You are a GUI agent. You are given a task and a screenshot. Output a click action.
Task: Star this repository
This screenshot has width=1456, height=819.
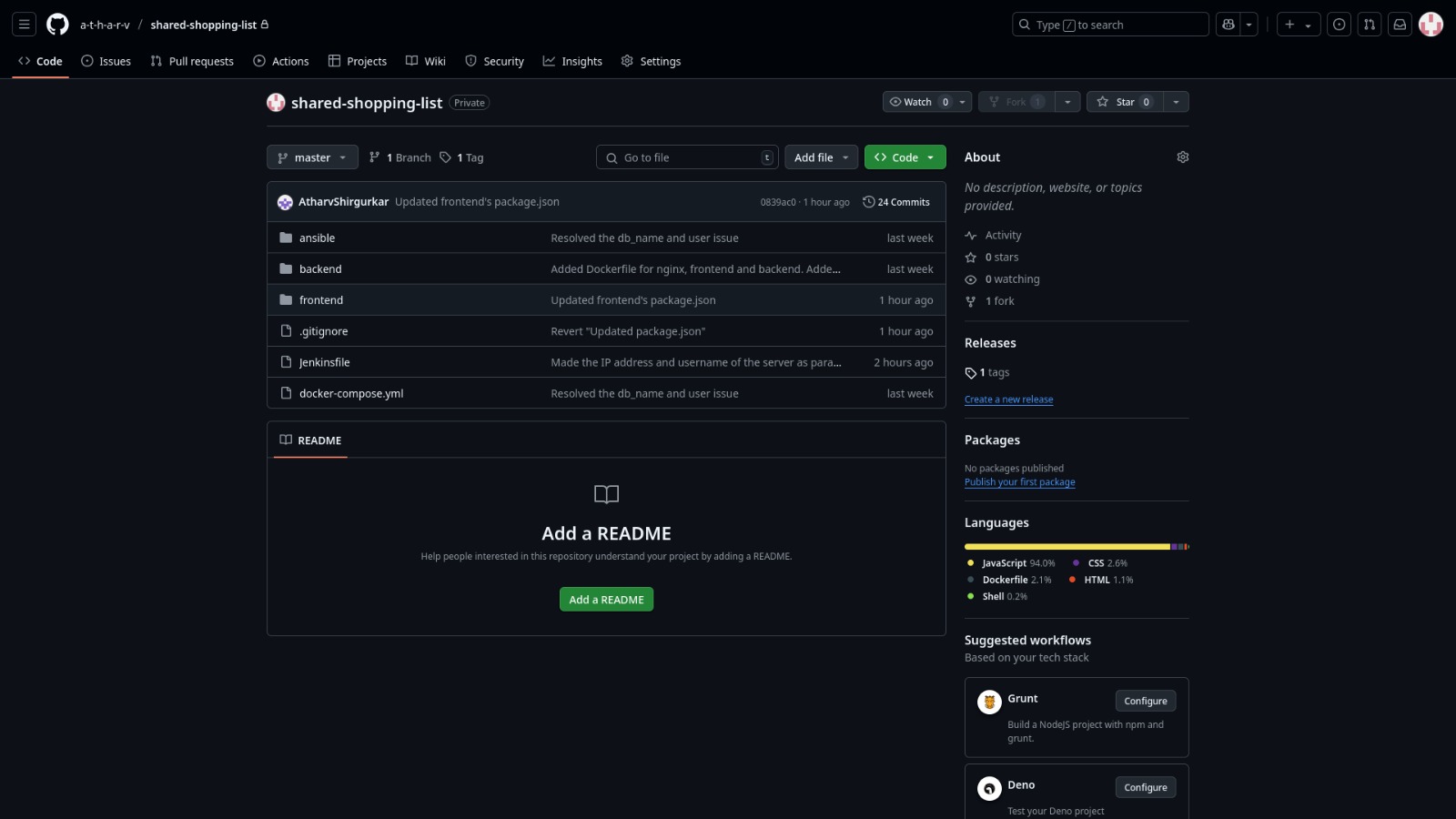click(1125, 102)
